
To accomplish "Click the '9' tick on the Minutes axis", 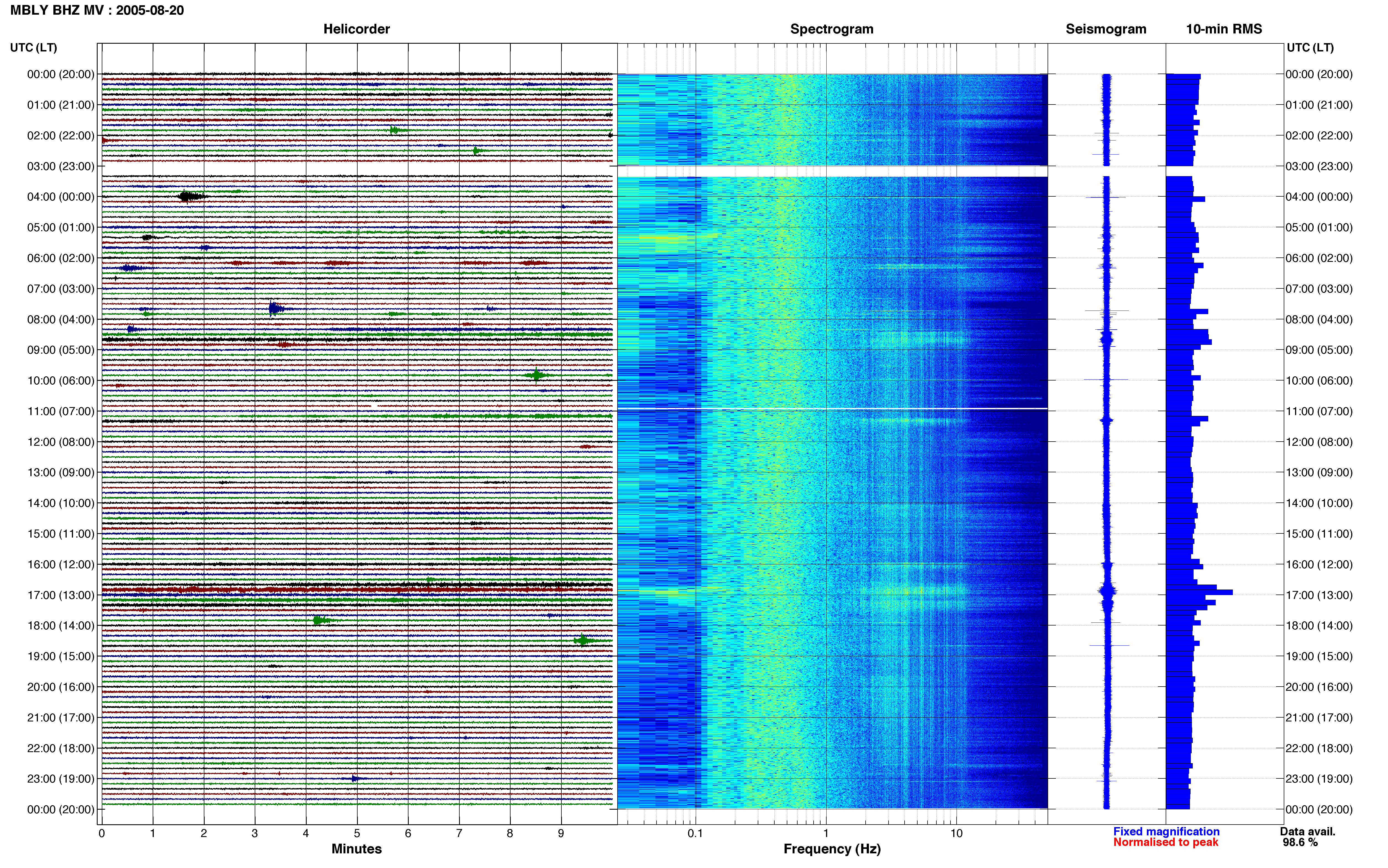I will 561,833.
